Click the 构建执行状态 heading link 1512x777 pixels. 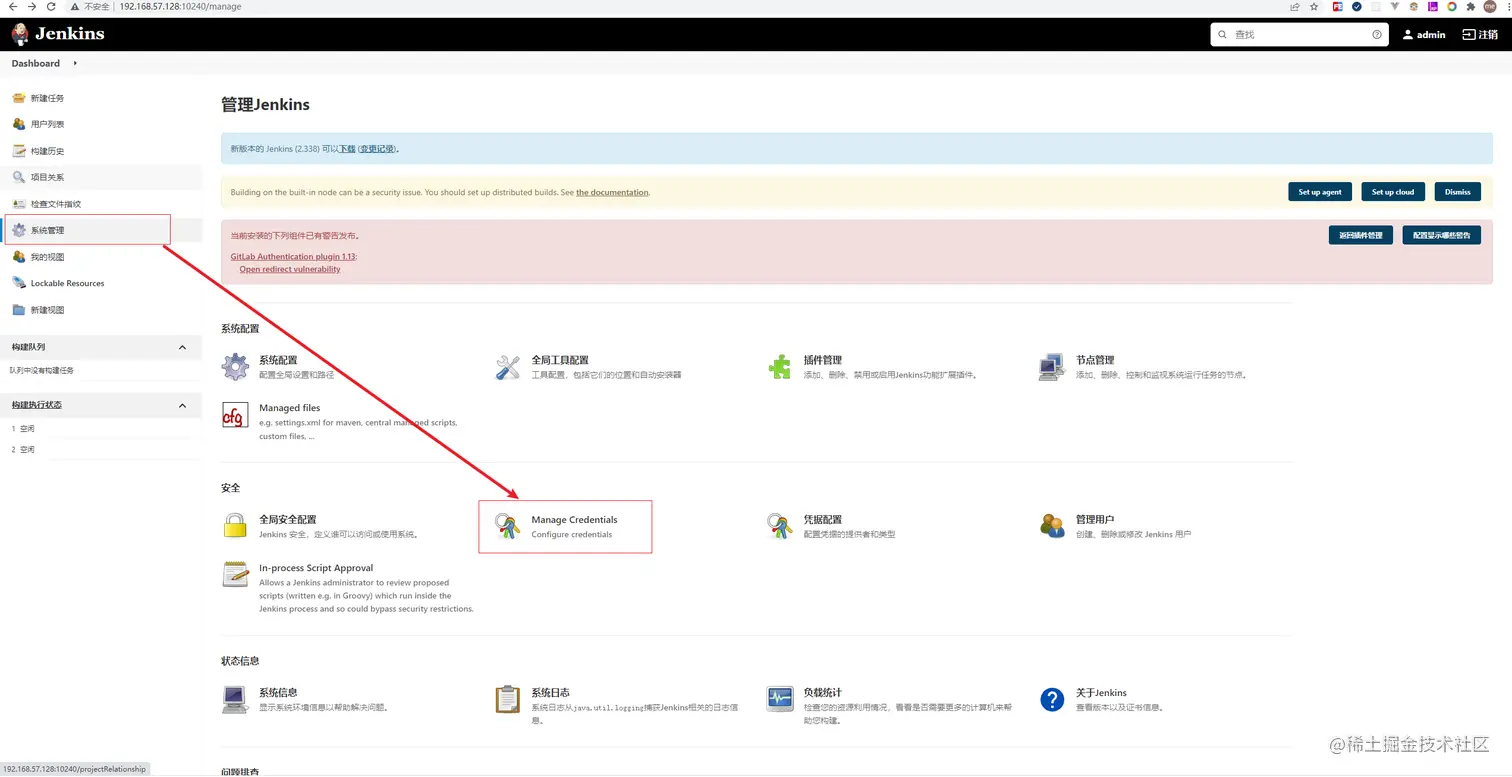(x=37, y=405)
